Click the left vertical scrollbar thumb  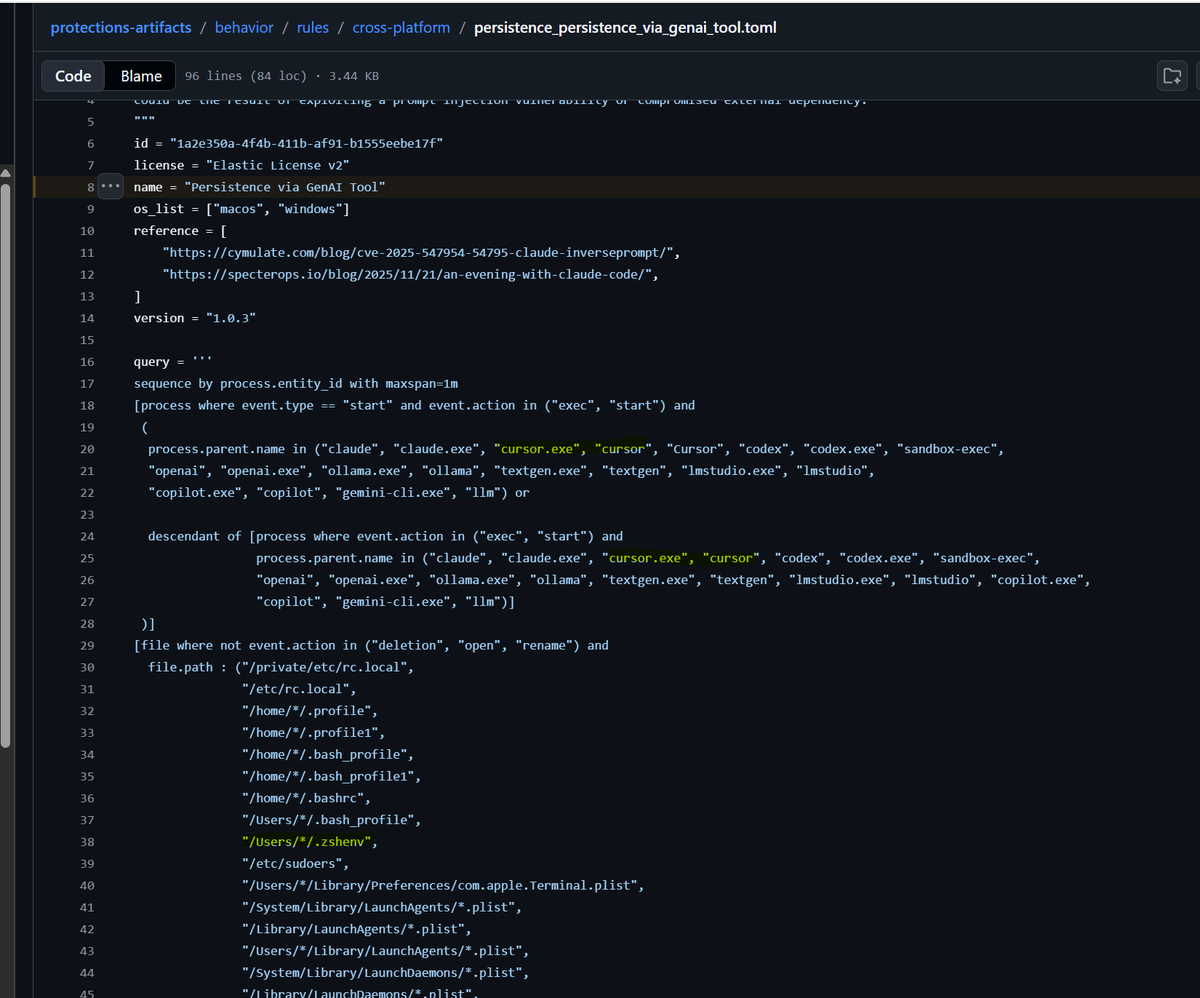[5, 465]
